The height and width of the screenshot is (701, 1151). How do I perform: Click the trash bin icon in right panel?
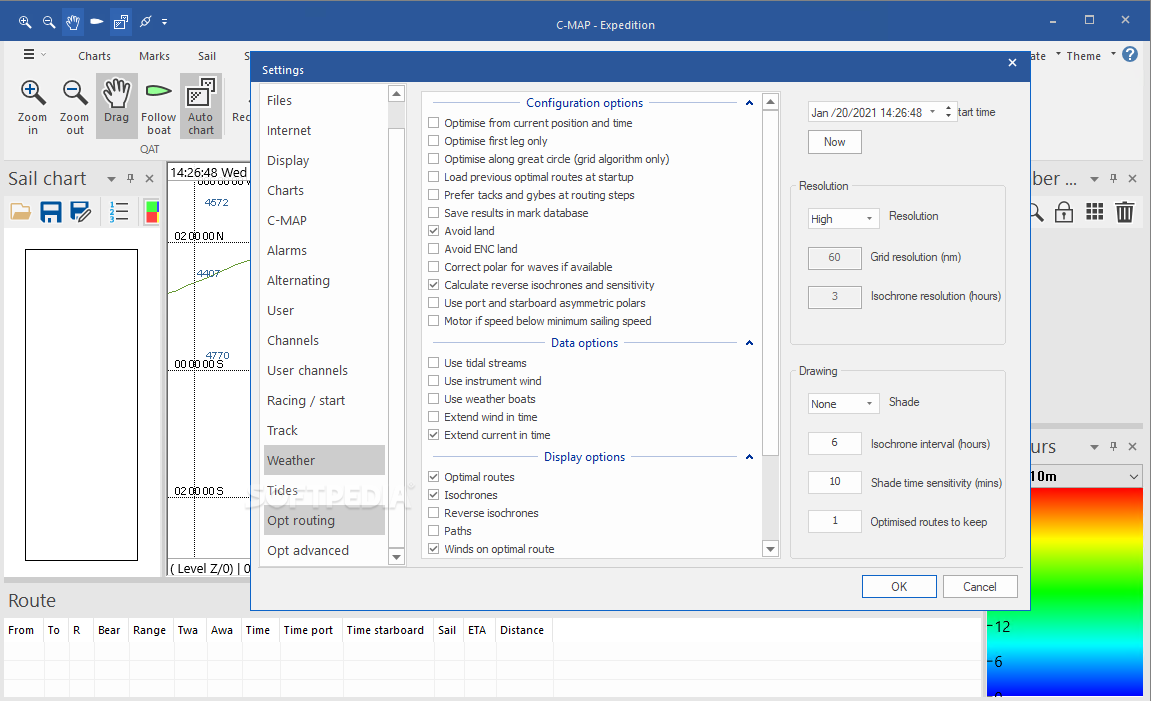tap(1125, 212)
